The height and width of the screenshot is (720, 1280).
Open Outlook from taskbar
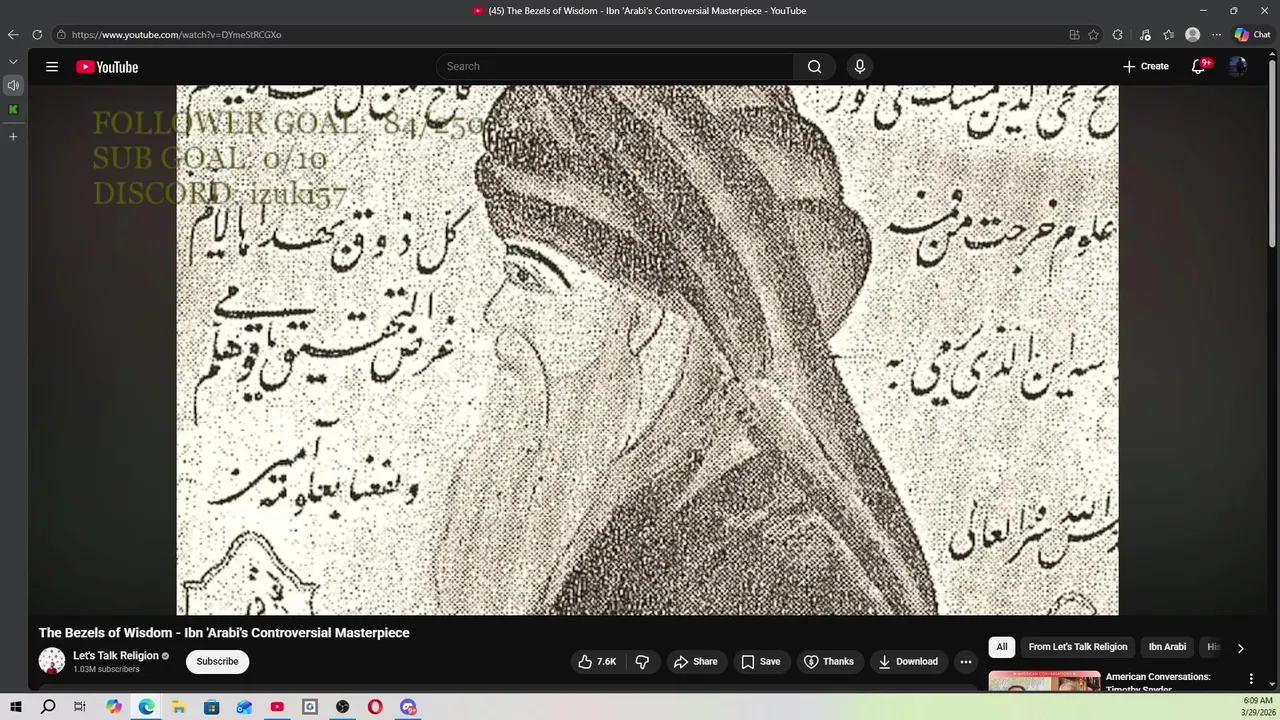(x=244, y=707)
